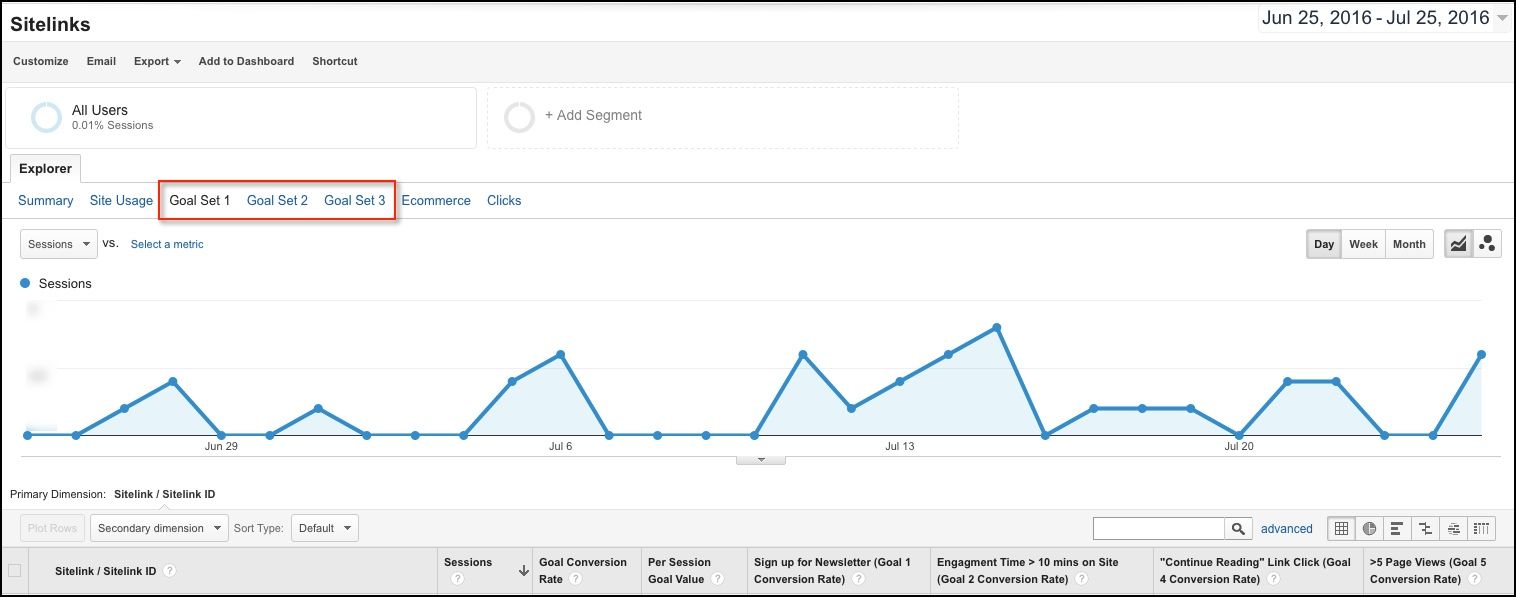Toggle chart granularity to Month

click(x=1409, y=244)
